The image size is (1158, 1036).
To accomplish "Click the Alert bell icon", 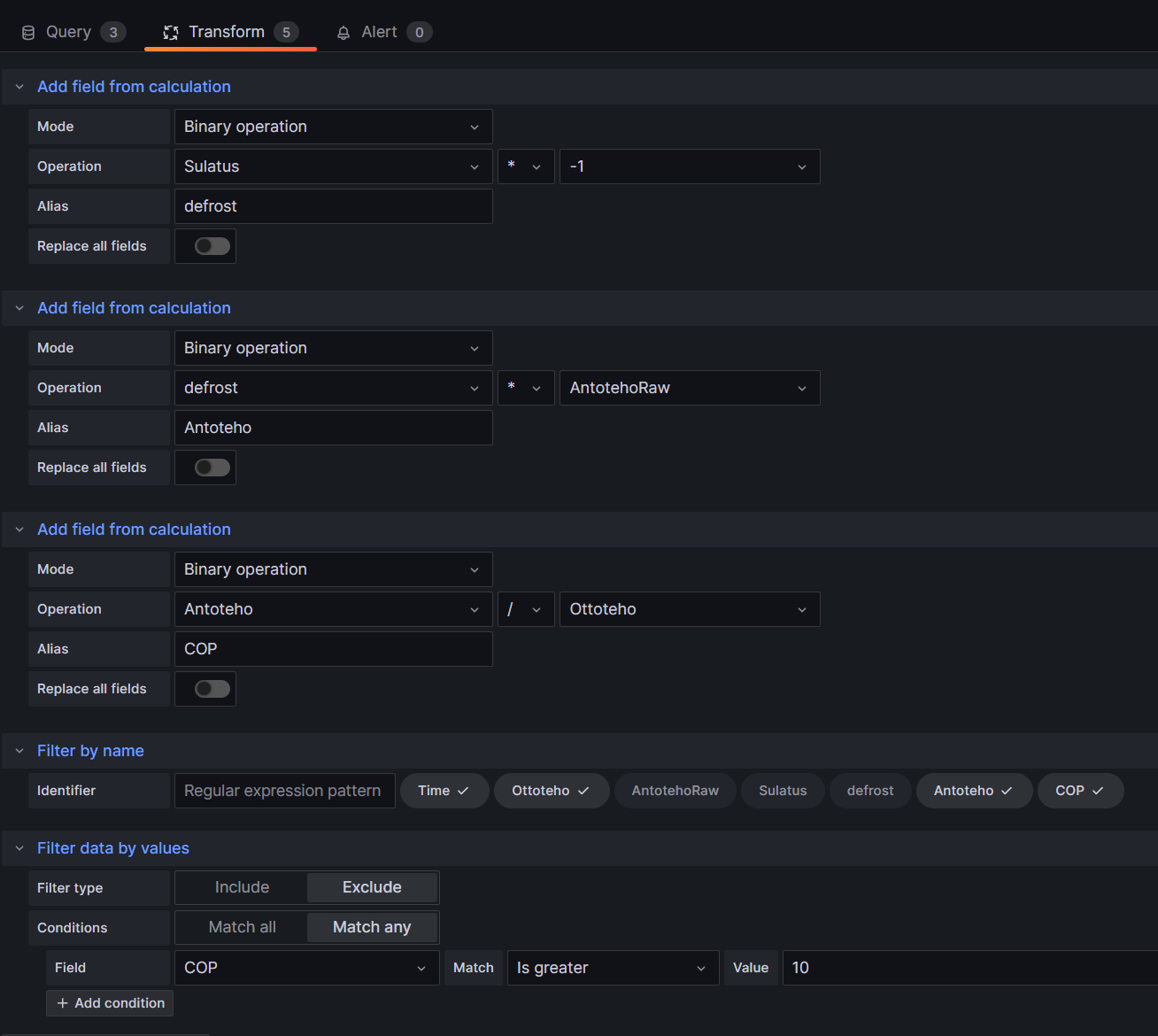I will click(344, 33).
